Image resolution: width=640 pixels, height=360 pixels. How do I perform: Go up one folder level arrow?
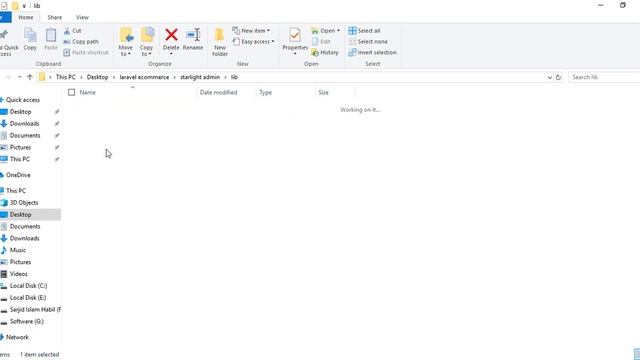(30, 77)
